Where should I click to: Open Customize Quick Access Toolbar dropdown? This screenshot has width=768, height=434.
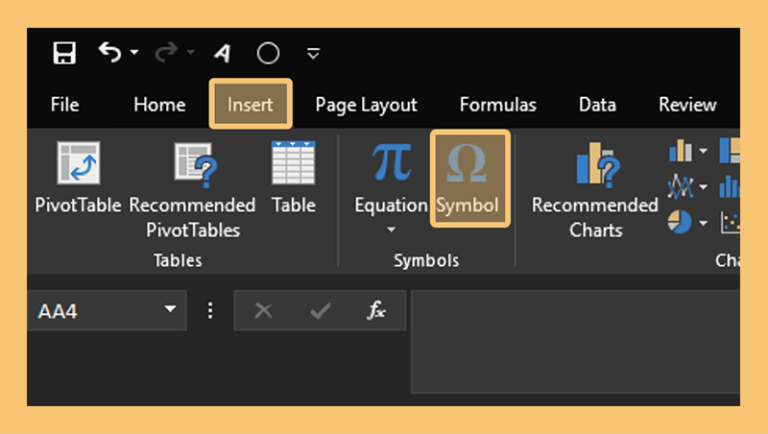click(x=313, y=53)
